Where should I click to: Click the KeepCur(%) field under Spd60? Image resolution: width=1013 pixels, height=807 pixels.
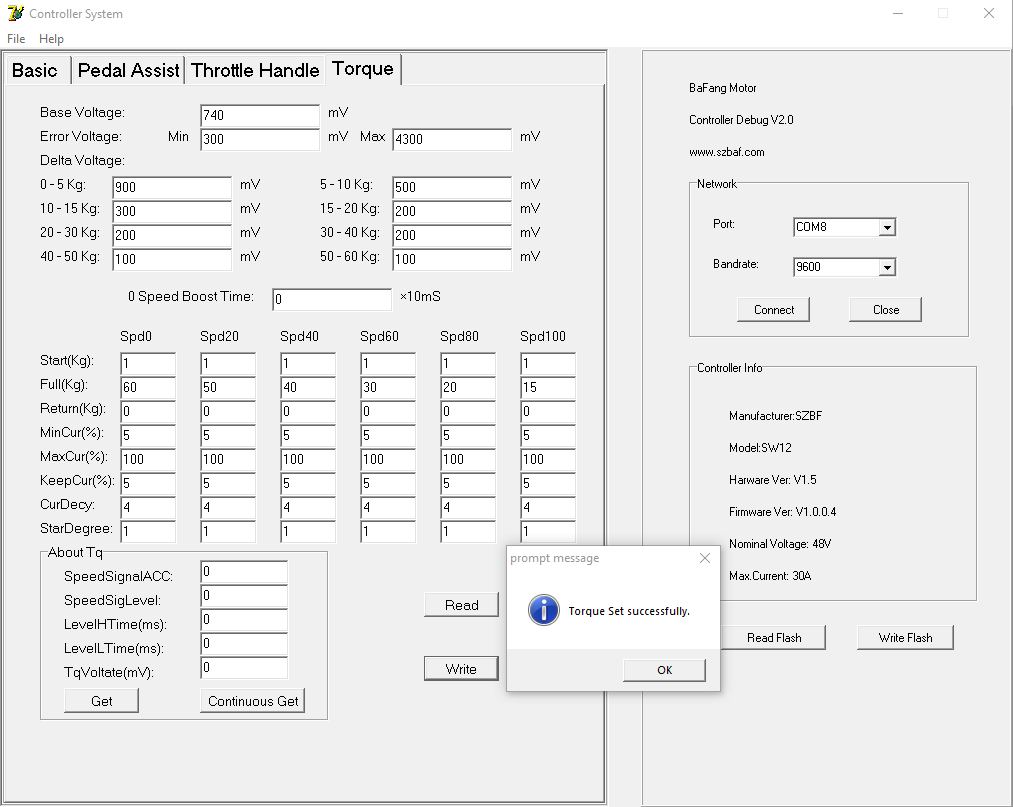coord(388,483)
